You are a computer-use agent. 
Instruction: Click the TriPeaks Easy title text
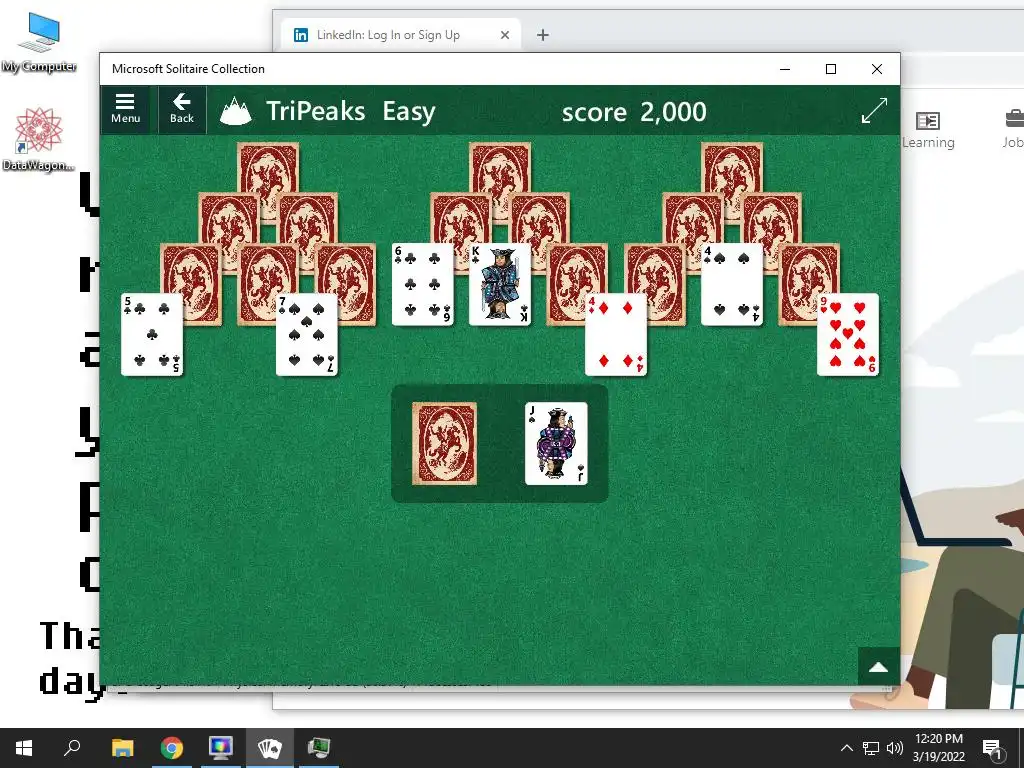pyautogui.click(x=351, y=111)
